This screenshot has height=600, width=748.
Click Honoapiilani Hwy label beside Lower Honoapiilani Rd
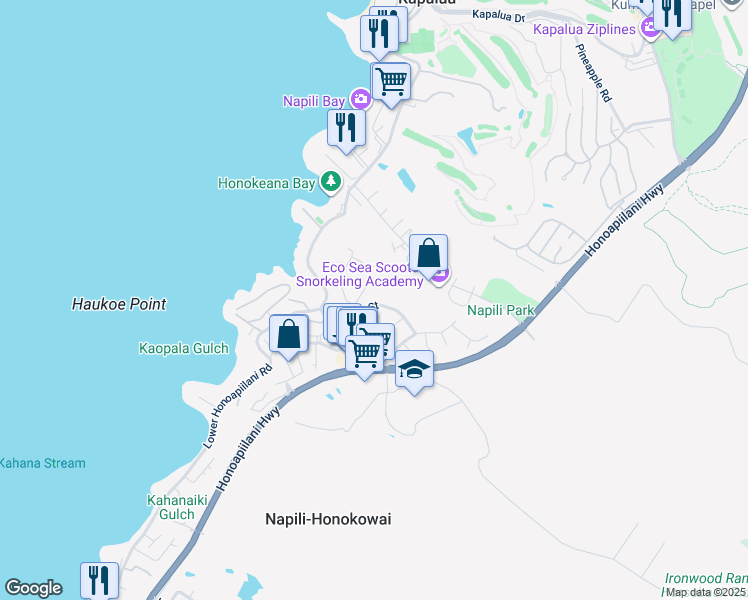248,448
